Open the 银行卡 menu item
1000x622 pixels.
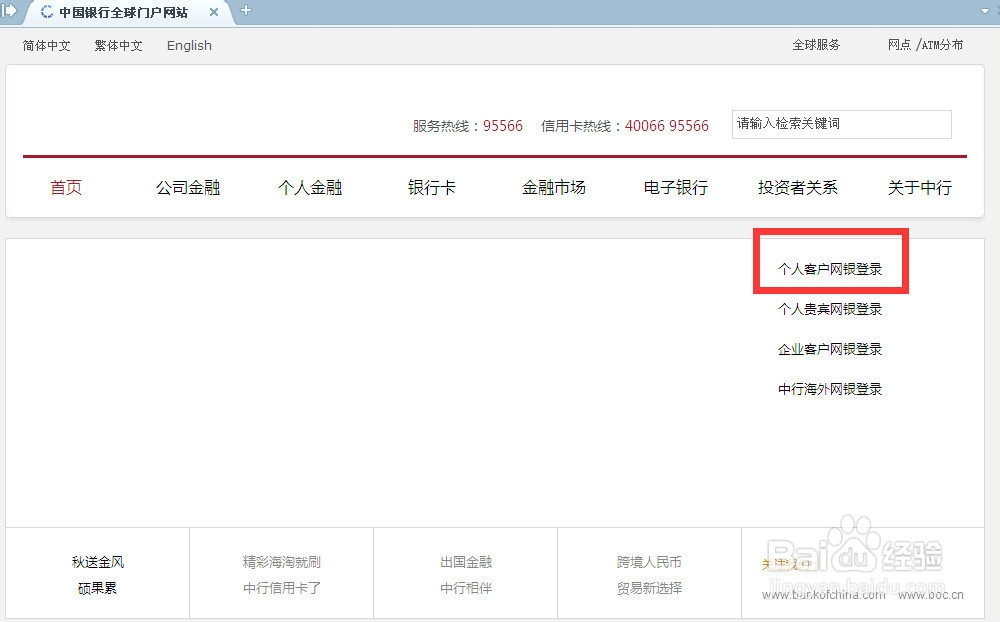click(432, 188)
